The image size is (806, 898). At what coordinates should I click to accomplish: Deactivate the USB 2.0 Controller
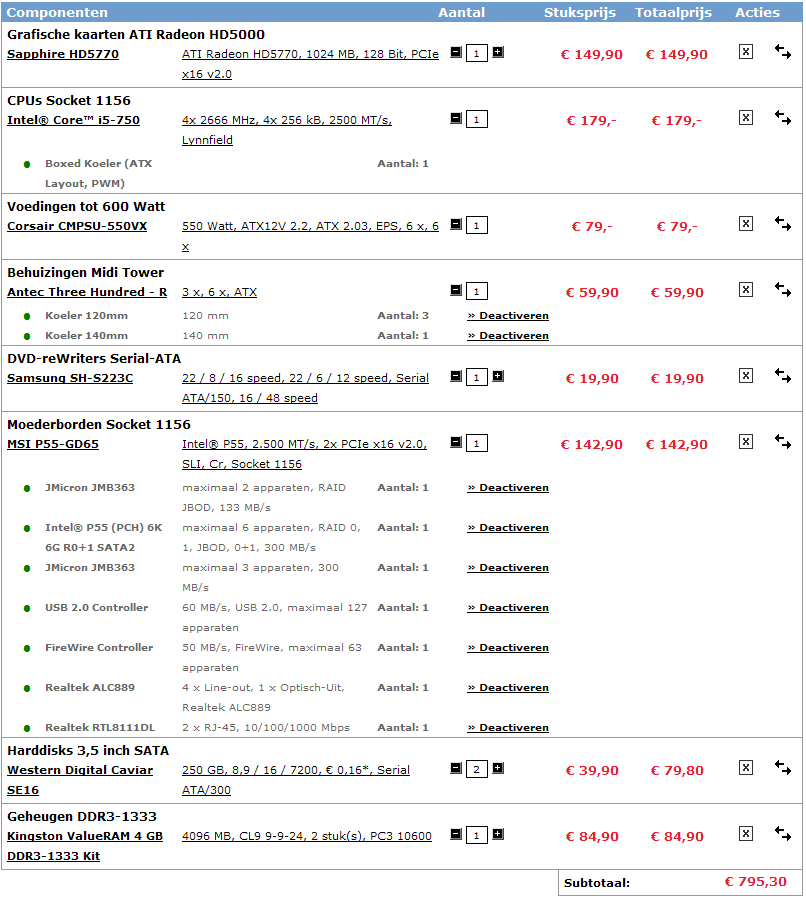(x=508, y=608)
